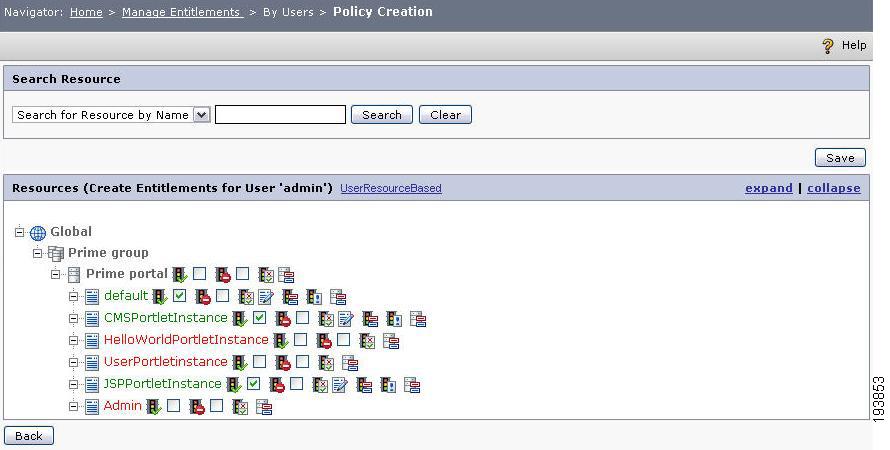Image resolution: width=890 pixels, height=450 pixels.
Task: Click the pencil edit icon in default row
Action: click(266, 297)
